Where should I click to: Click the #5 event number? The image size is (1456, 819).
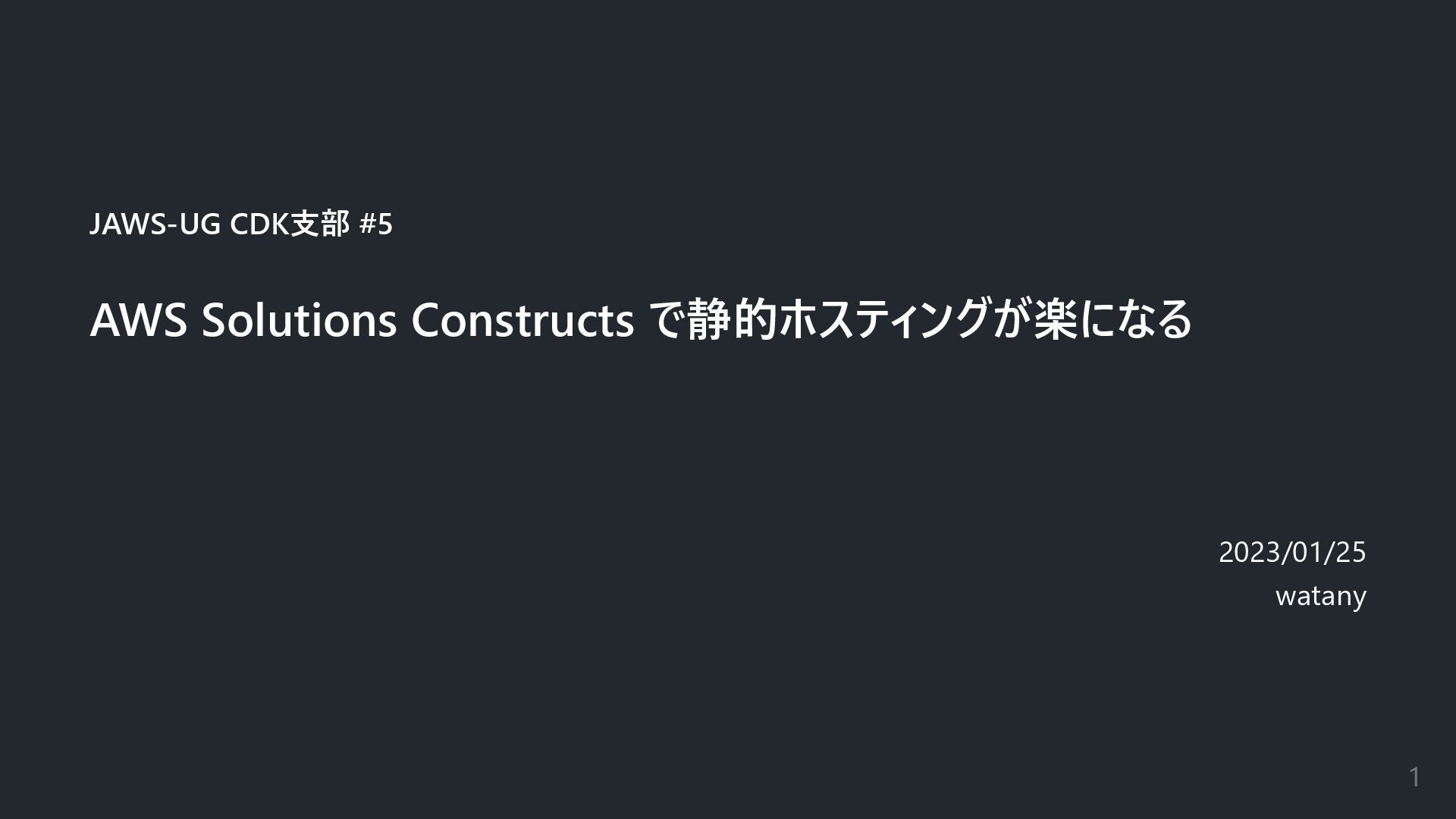[376, 224]
